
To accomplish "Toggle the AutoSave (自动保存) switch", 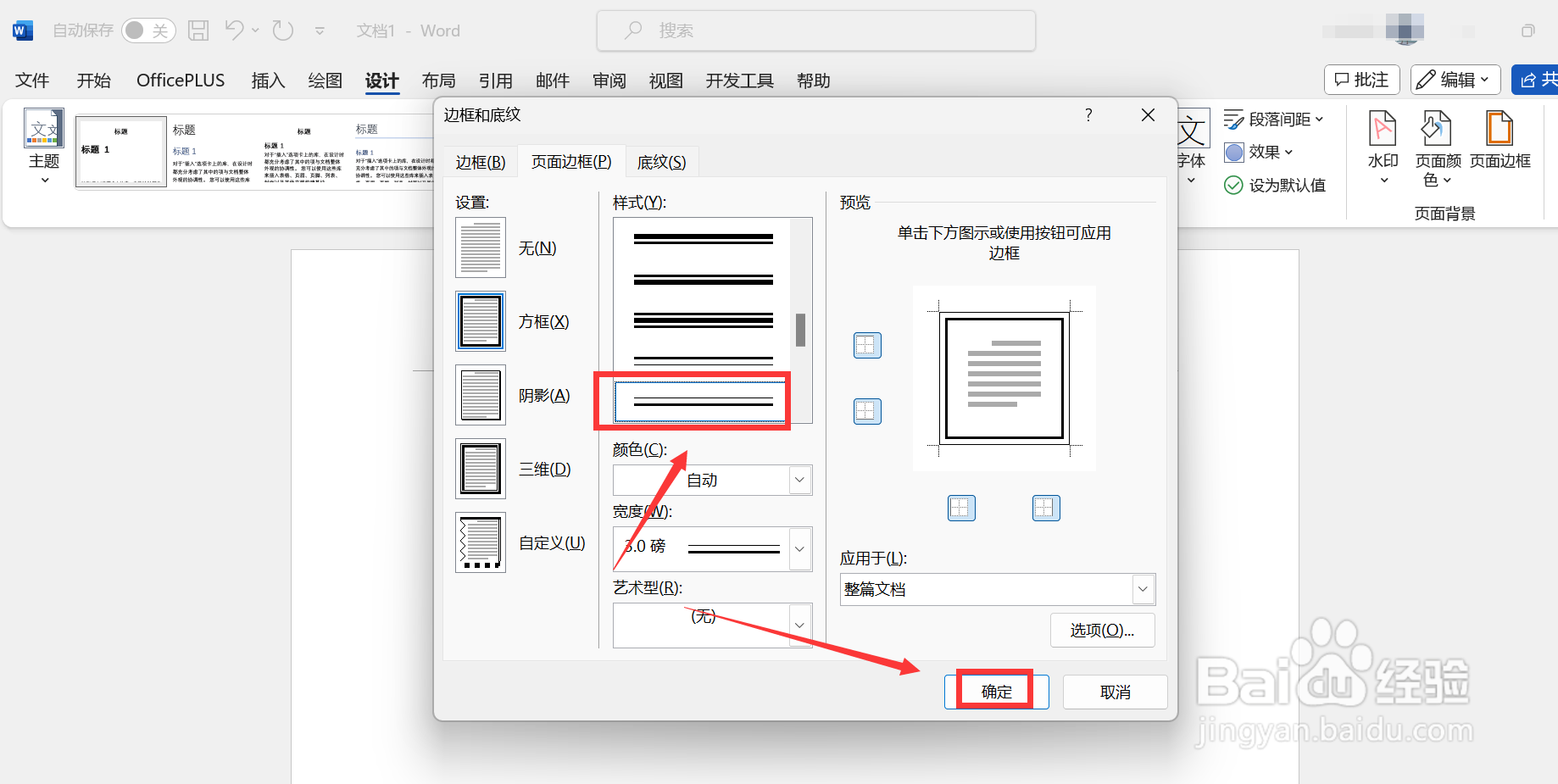I will tap(148, 31).
